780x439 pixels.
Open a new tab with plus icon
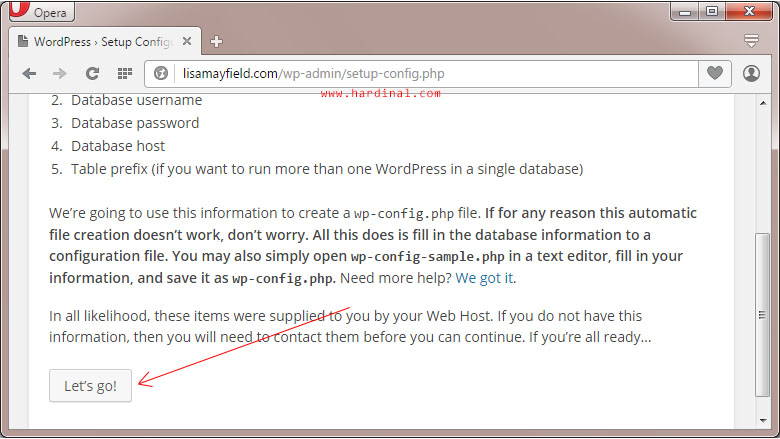216,42
